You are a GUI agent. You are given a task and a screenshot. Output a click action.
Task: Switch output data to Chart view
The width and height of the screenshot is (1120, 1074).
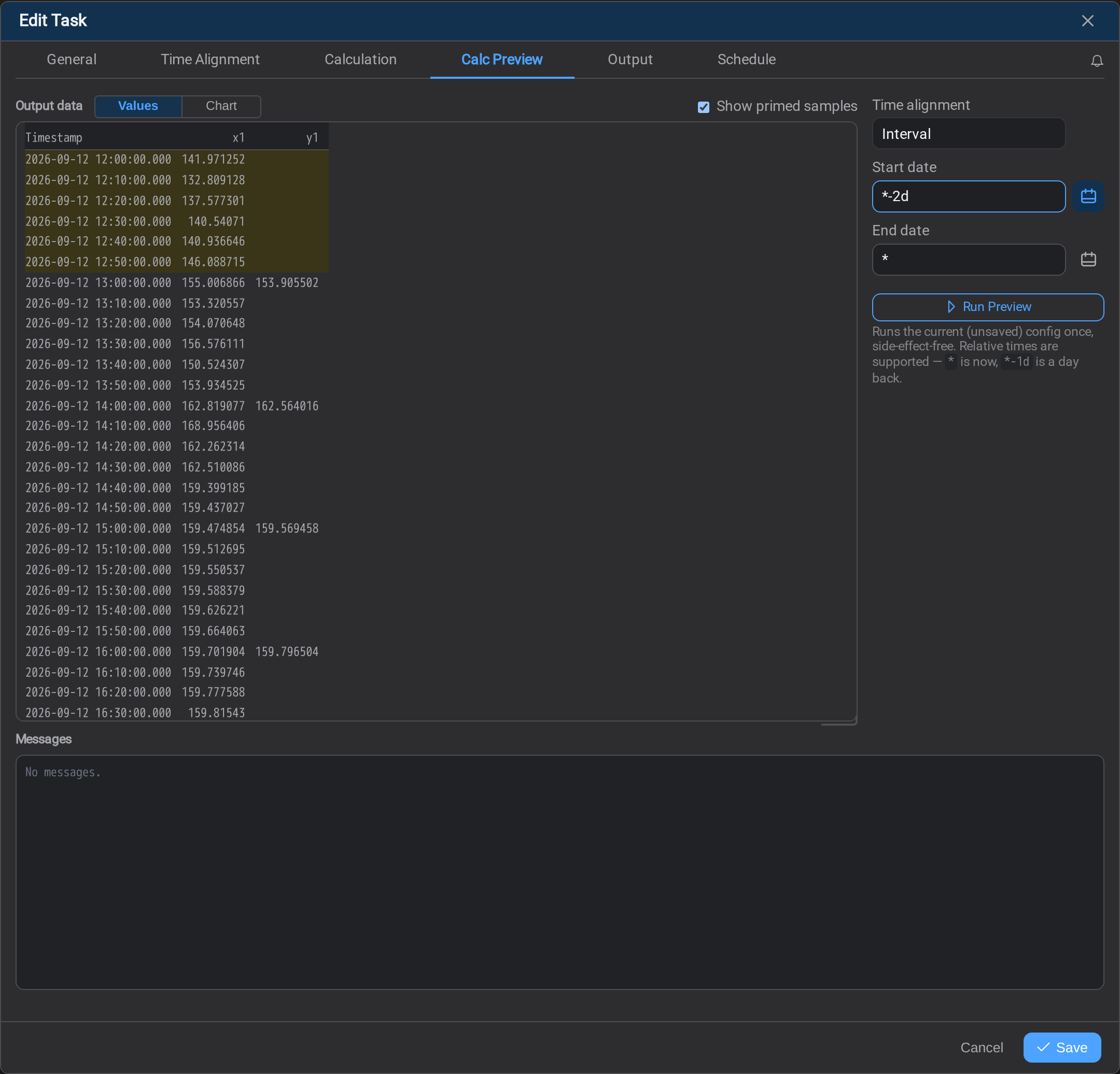click(221, 106)
